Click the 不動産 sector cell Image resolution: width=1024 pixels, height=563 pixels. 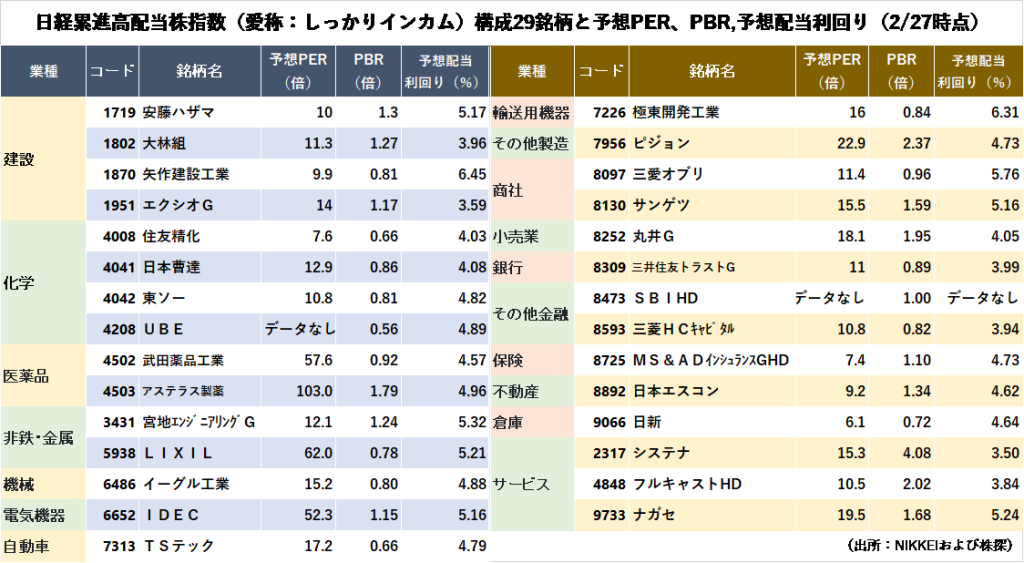(x=532, y=391)
